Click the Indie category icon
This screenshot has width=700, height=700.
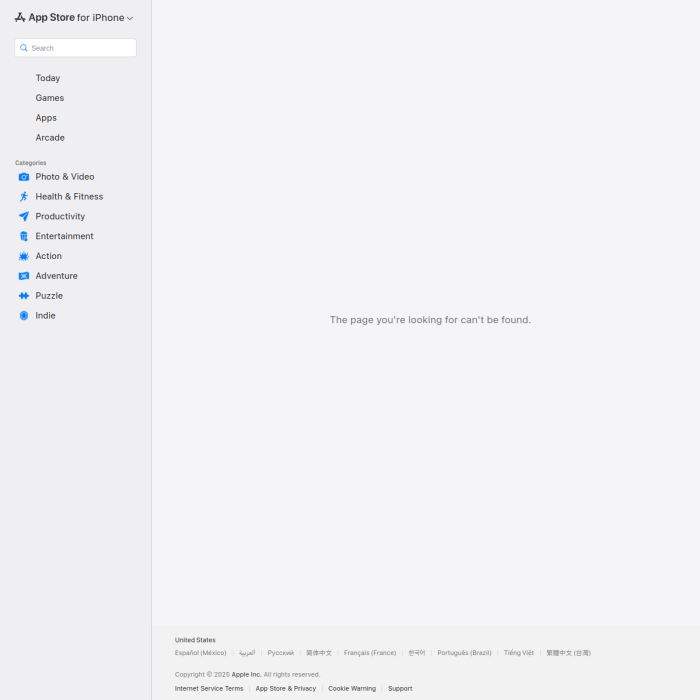pyautogui.click(x=24, y=316)
